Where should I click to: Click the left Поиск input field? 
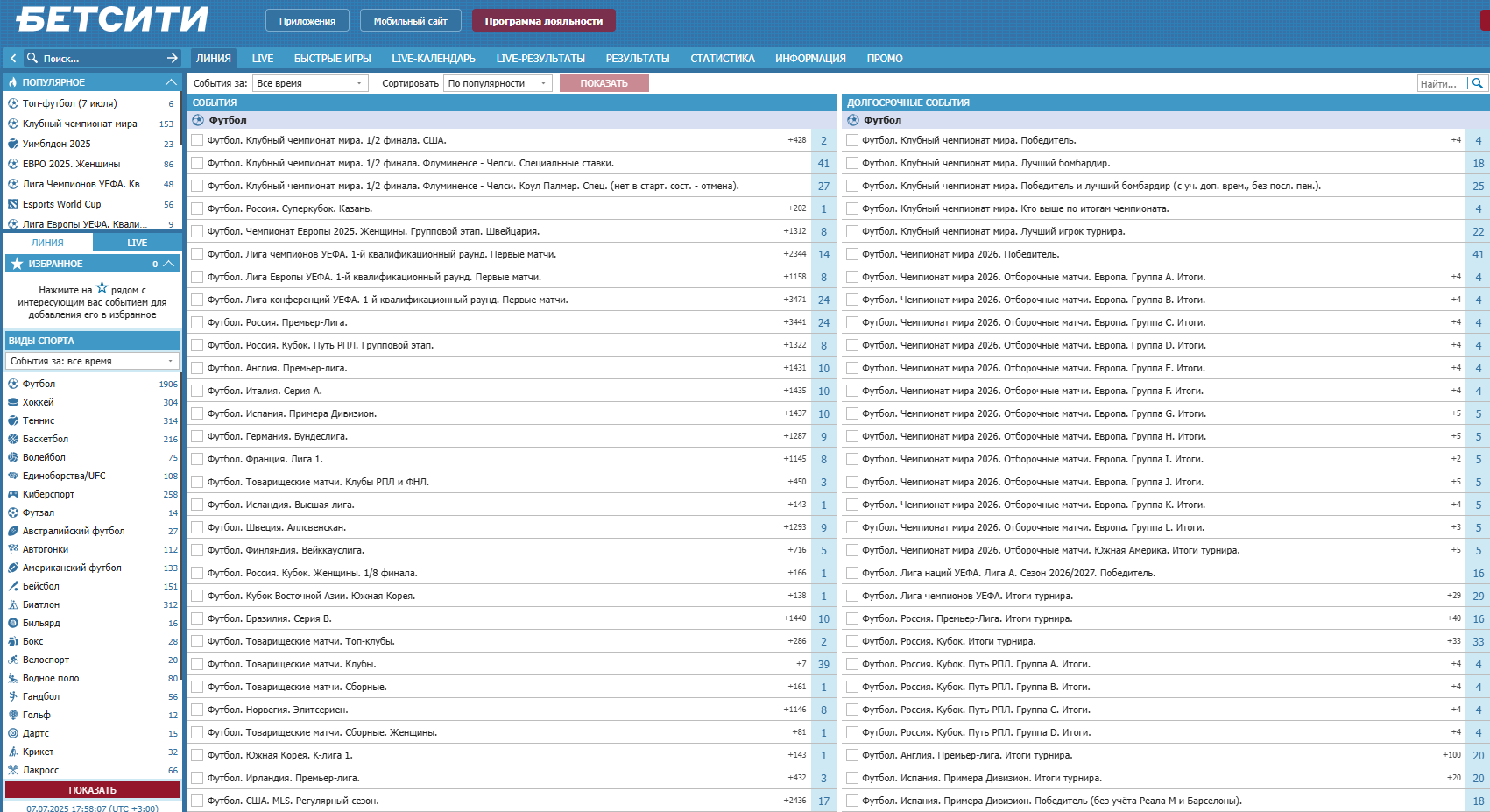click(101, 59)
